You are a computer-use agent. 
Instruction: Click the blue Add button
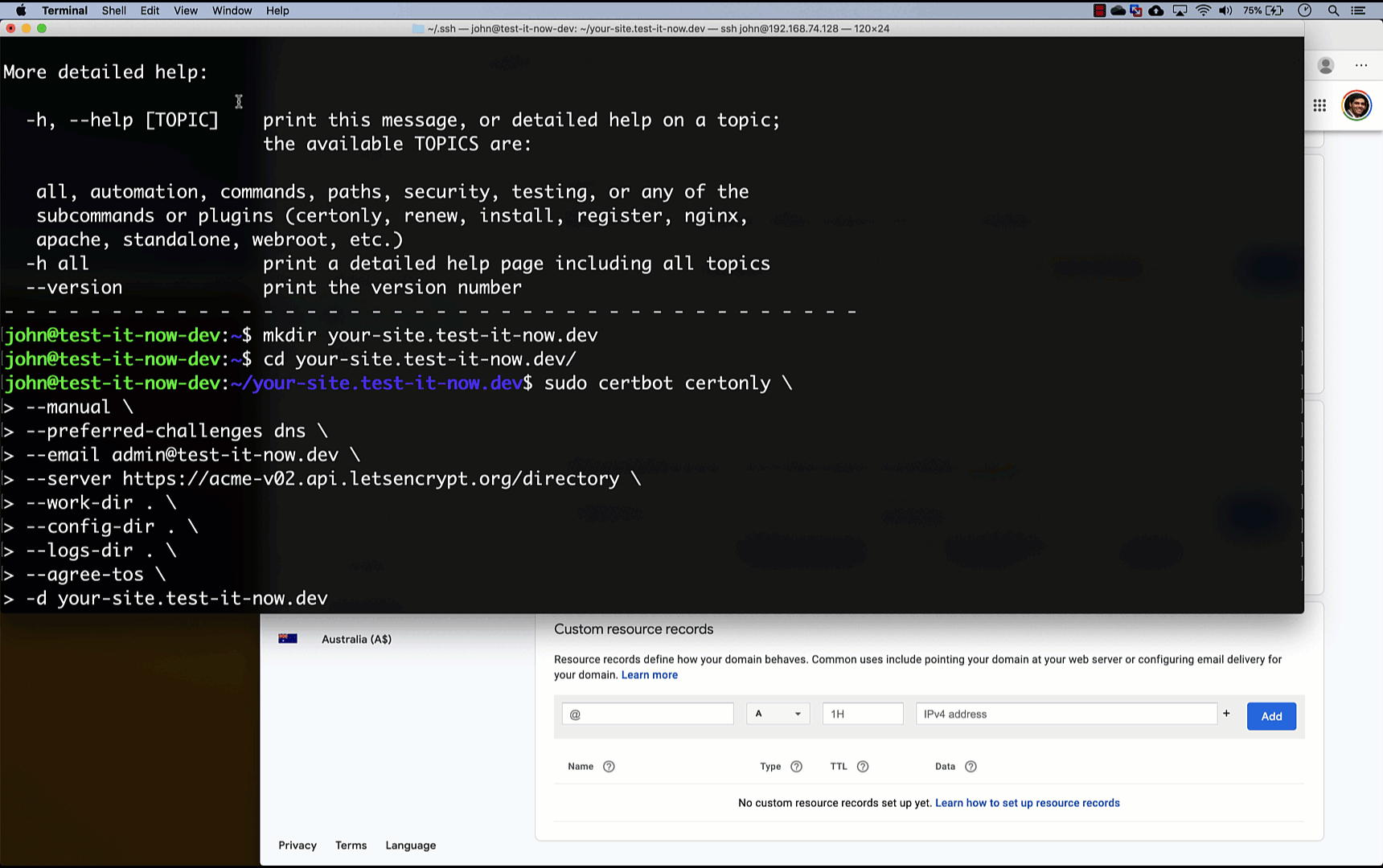coord(1271,716)
